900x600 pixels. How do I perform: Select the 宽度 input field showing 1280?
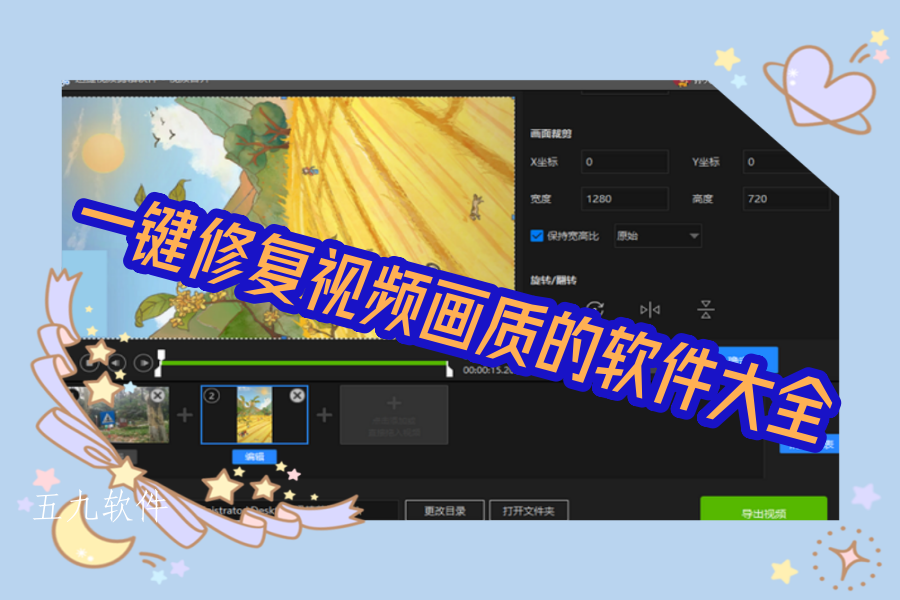[624, 198]
